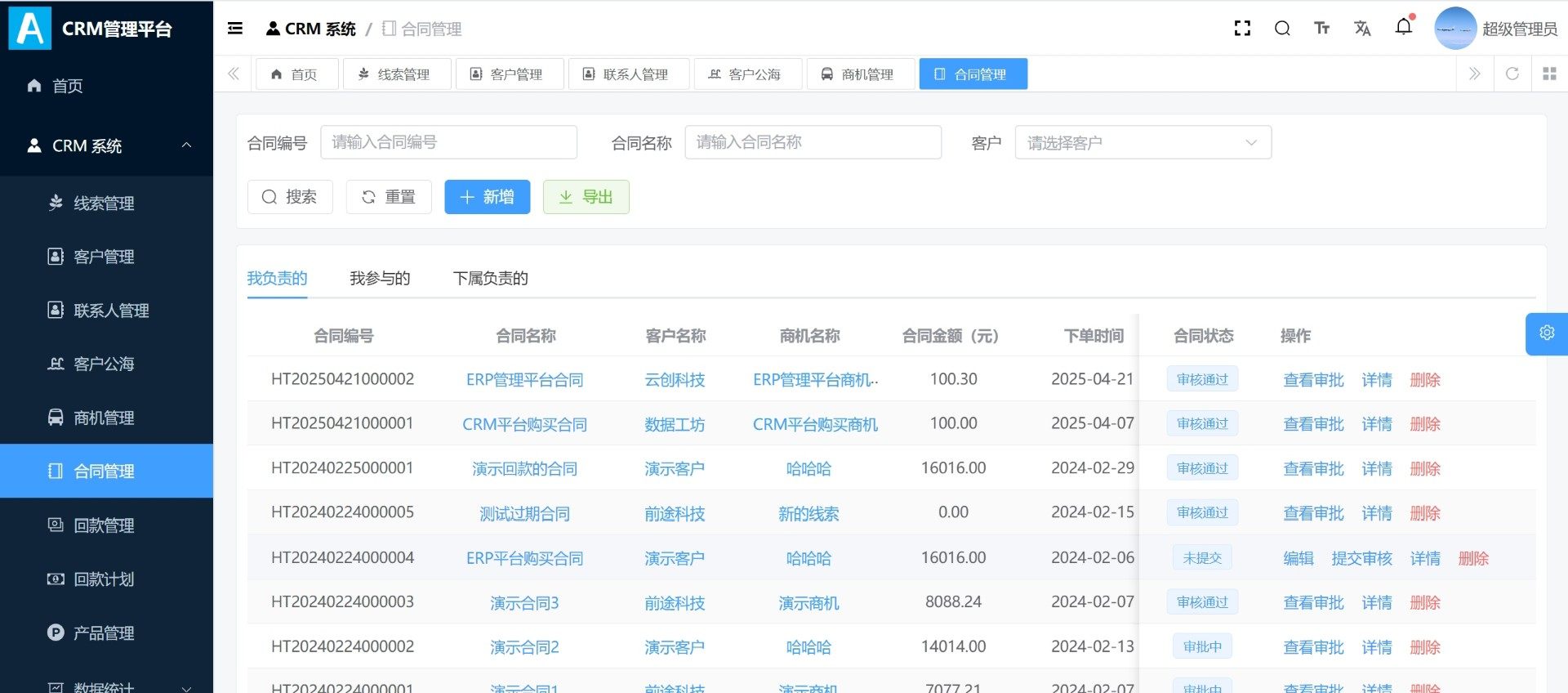Open the font size adjustment icon
The height and width of the screenshot is (693, 1568).
click(x=1321, y=29)
